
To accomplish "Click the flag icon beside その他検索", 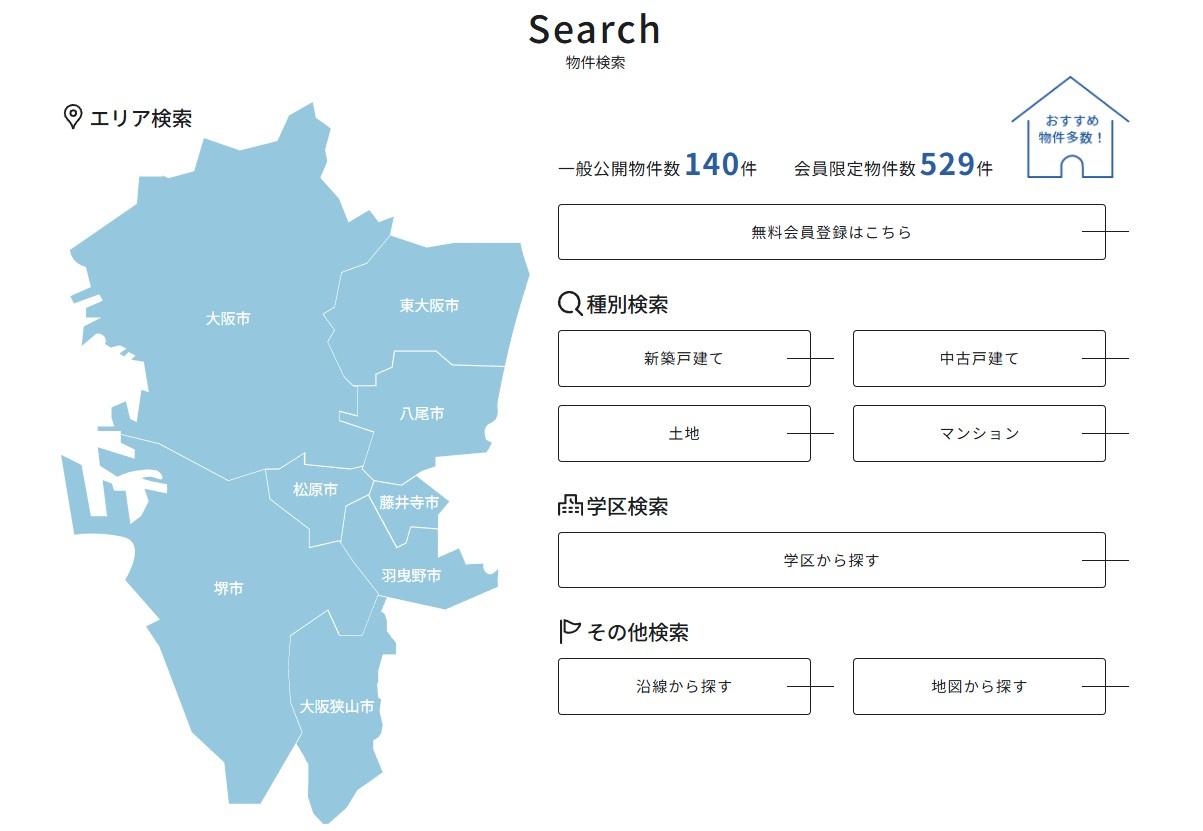I will click(x=567, y=631).
